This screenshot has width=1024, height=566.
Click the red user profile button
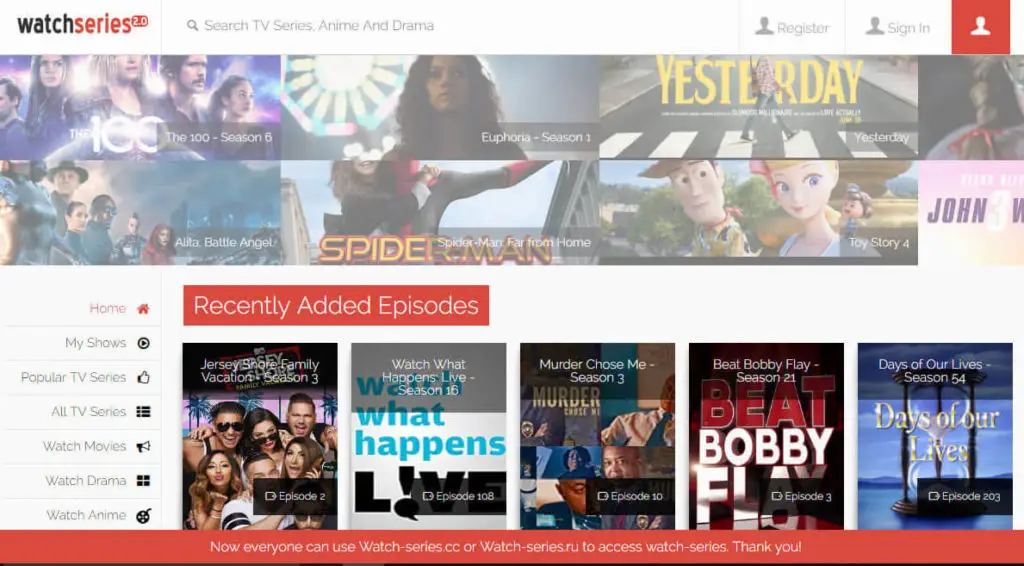click(x=980, y=27)
